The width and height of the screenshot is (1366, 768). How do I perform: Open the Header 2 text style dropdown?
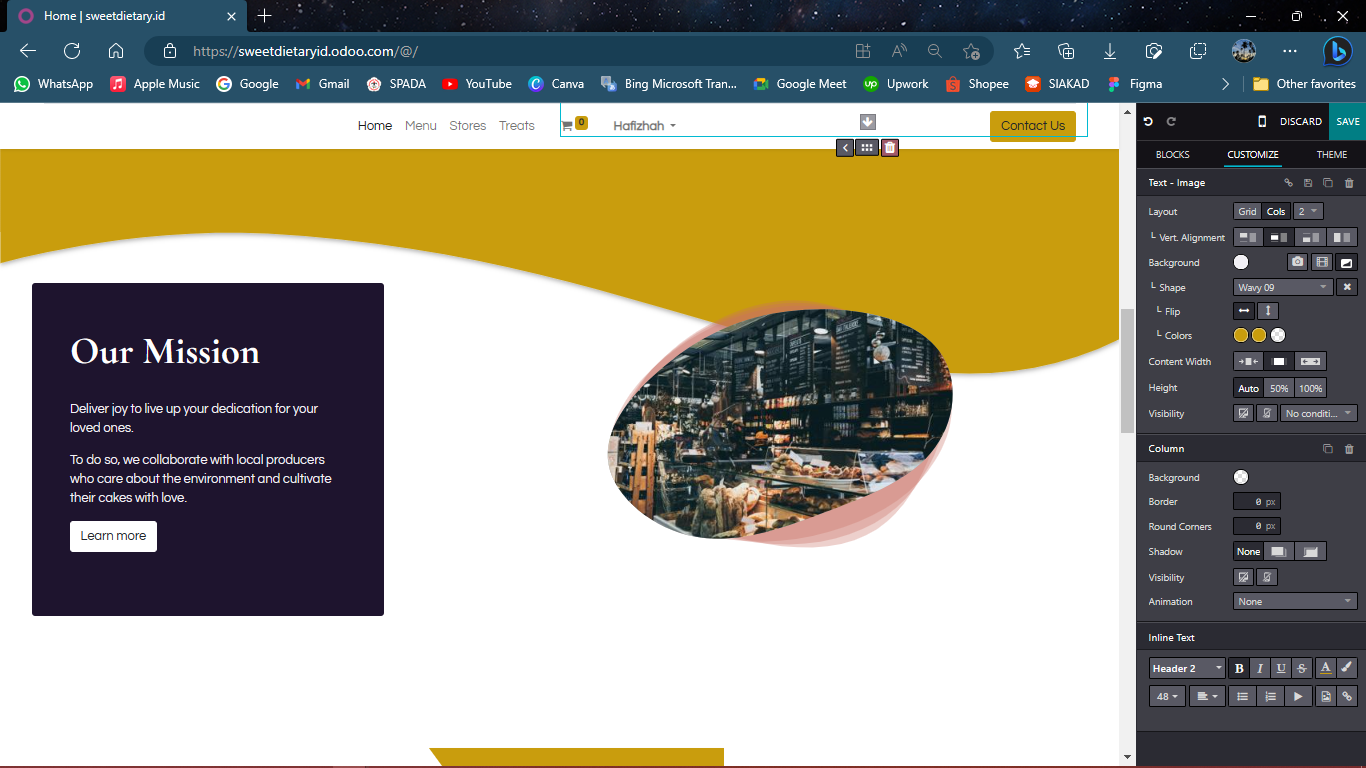(x=1187, y=668)
